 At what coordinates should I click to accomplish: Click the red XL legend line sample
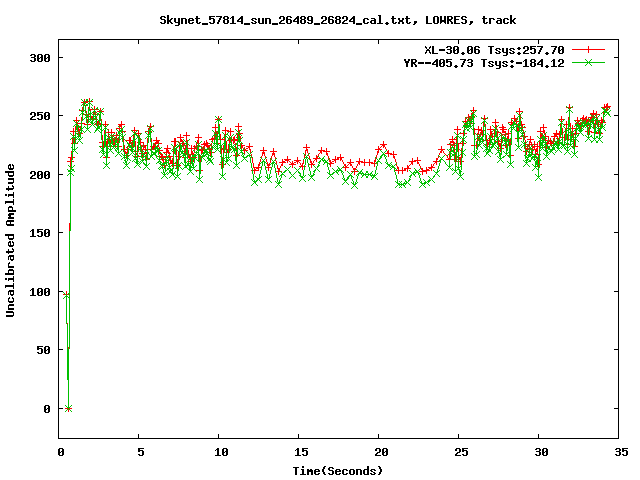(588, 50)
